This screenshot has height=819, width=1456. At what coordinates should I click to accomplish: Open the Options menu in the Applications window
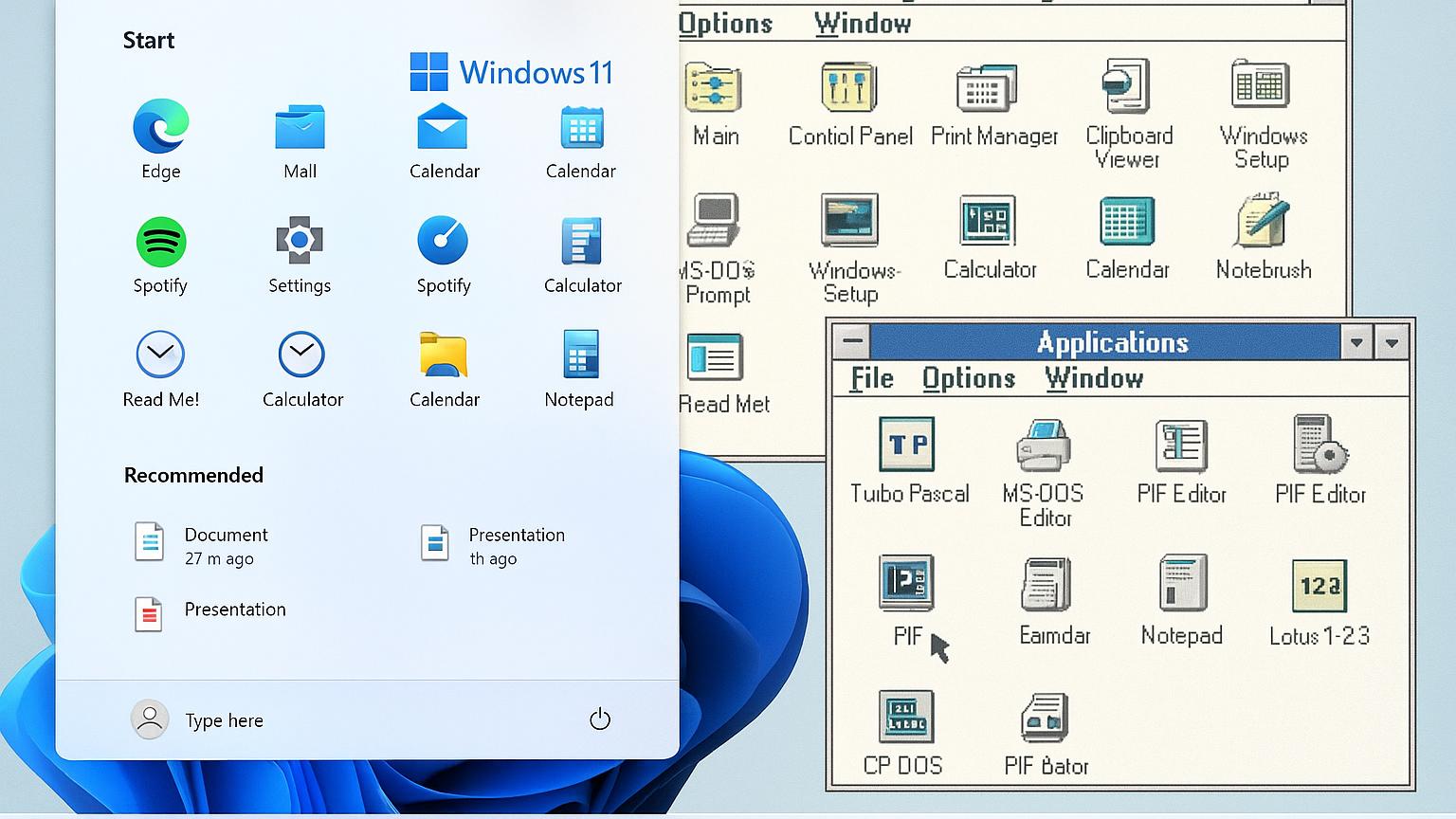(x=968, y=378)
